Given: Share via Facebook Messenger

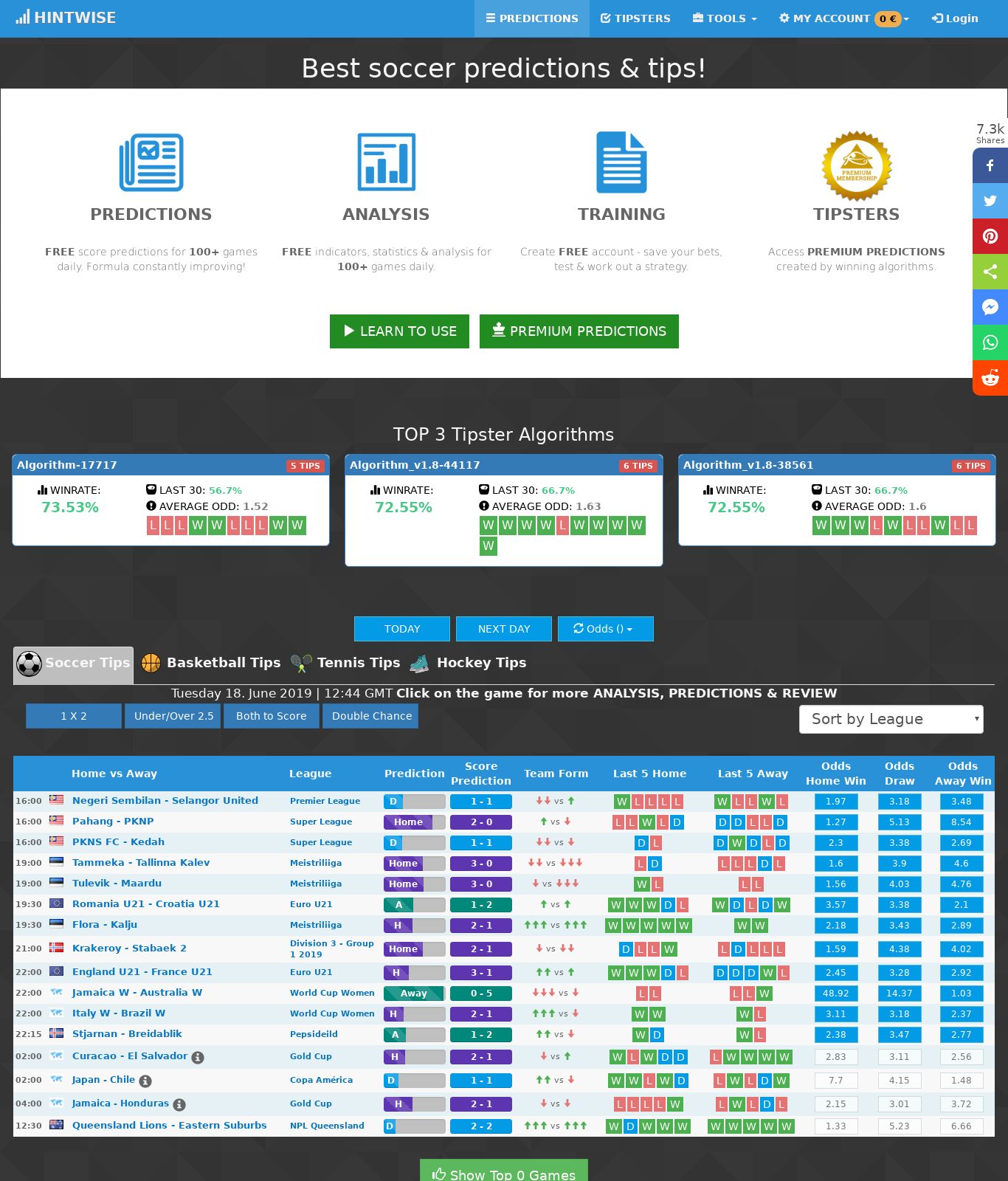Looking at the screenshot, I should 990,307.
